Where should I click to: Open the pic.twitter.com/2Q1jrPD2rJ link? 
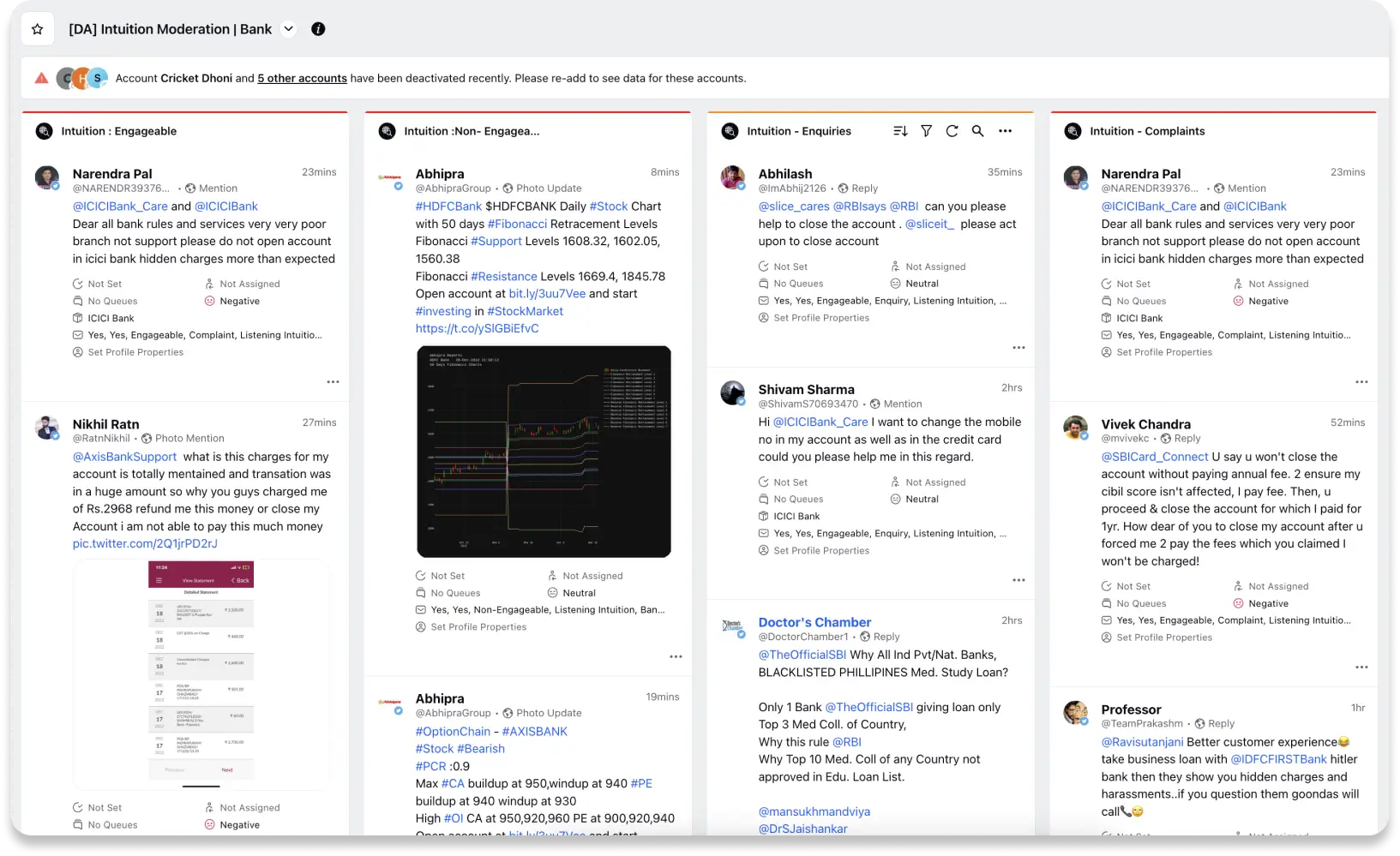(x=145, y=544)
